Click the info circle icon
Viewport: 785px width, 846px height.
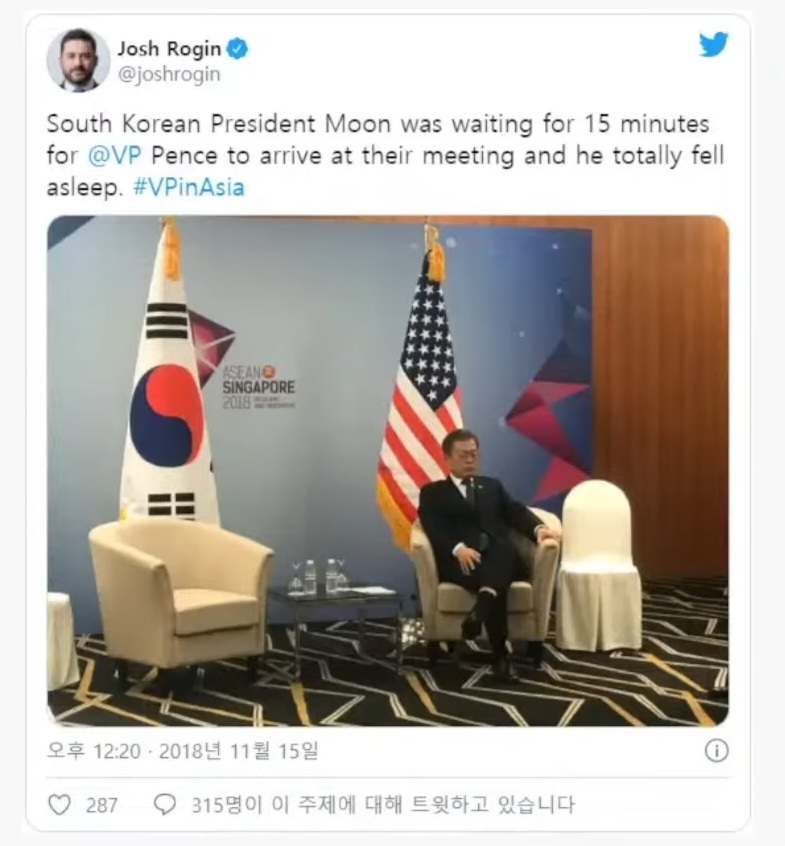[716, 751]
